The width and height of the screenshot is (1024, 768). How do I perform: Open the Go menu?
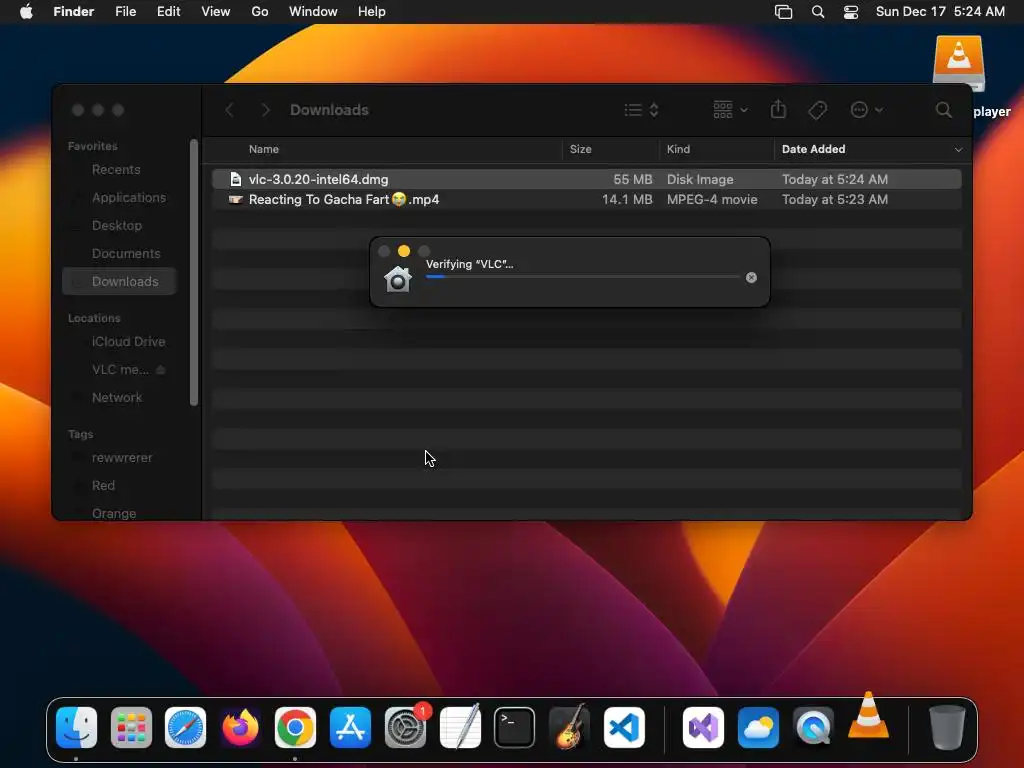point(259,12)
